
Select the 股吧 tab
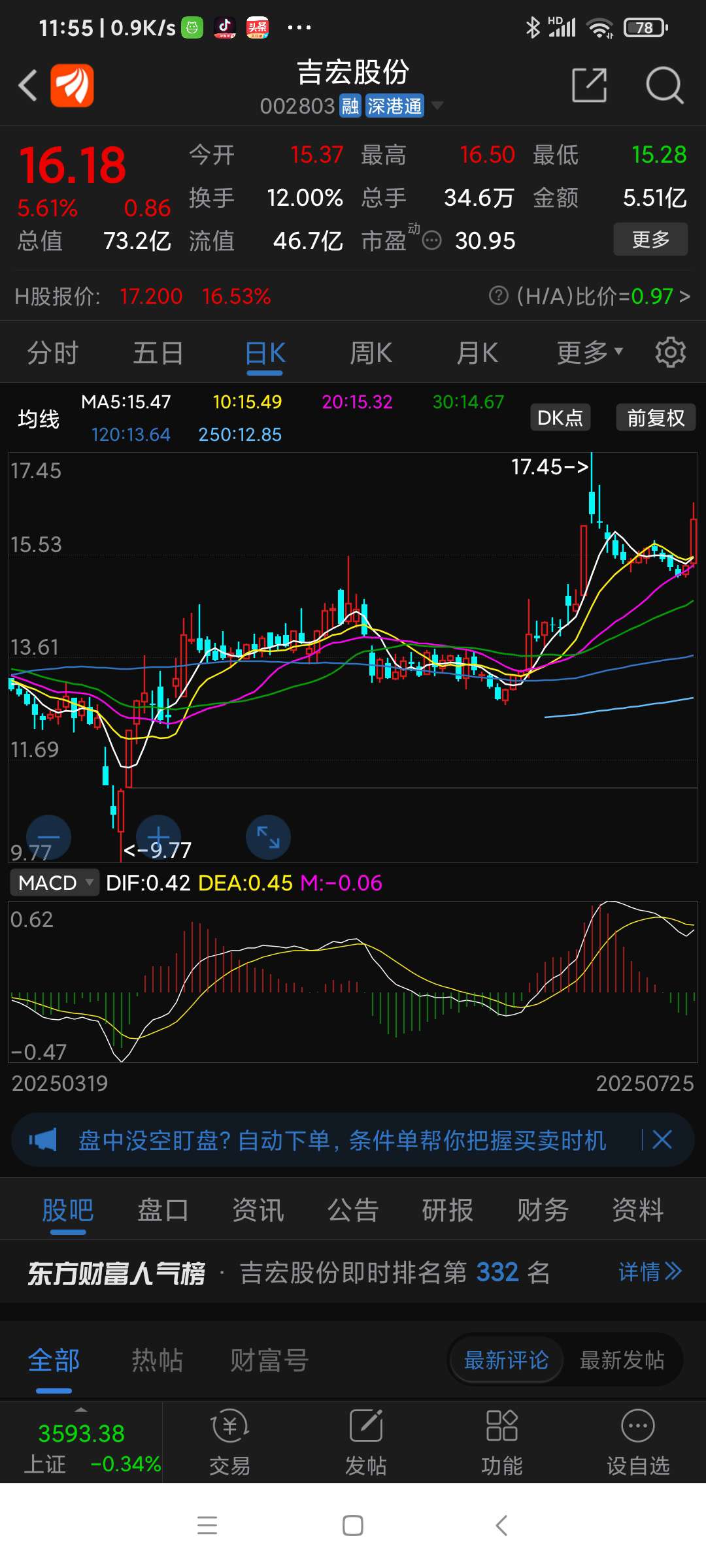tap(68, 1210)
